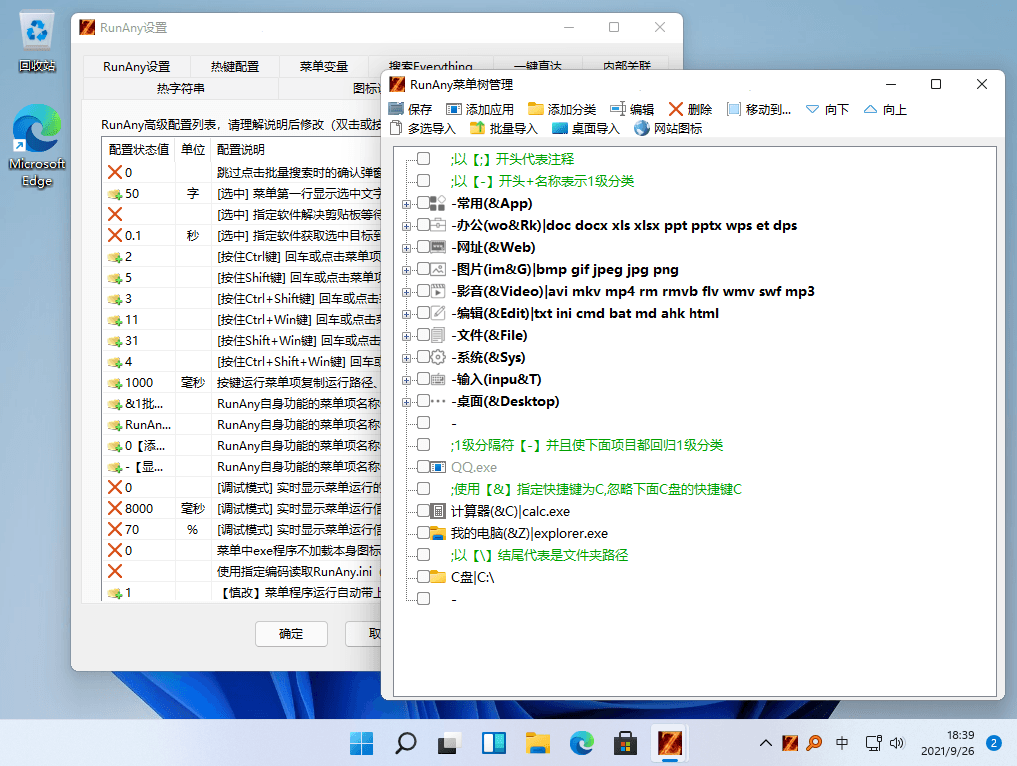Click the 图片(im&G) picture icon
The image size is (1017, 766).
click(x=438, y=269)
